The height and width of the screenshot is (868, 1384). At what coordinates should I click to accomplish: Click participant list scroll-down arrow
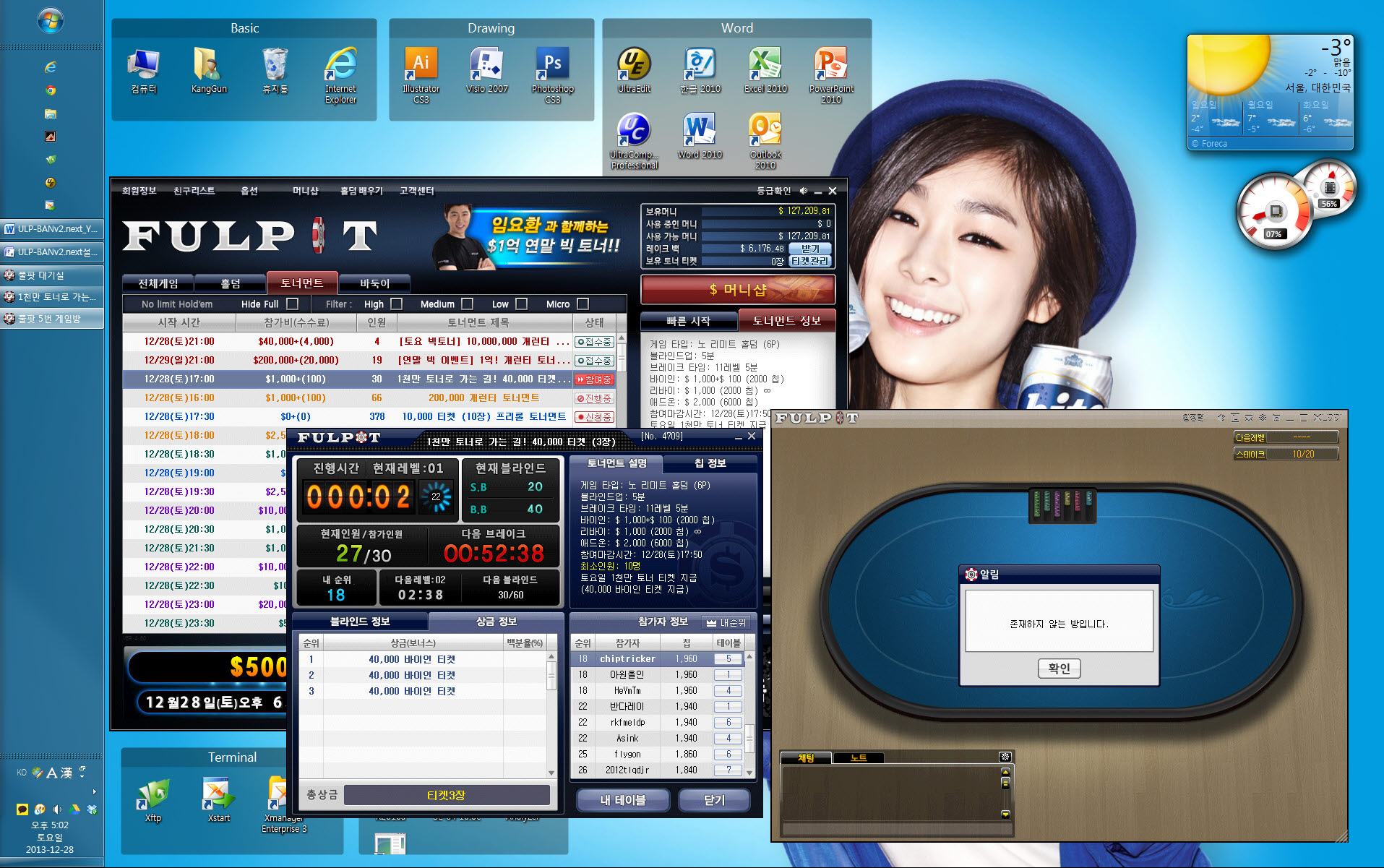click(749, 773)
